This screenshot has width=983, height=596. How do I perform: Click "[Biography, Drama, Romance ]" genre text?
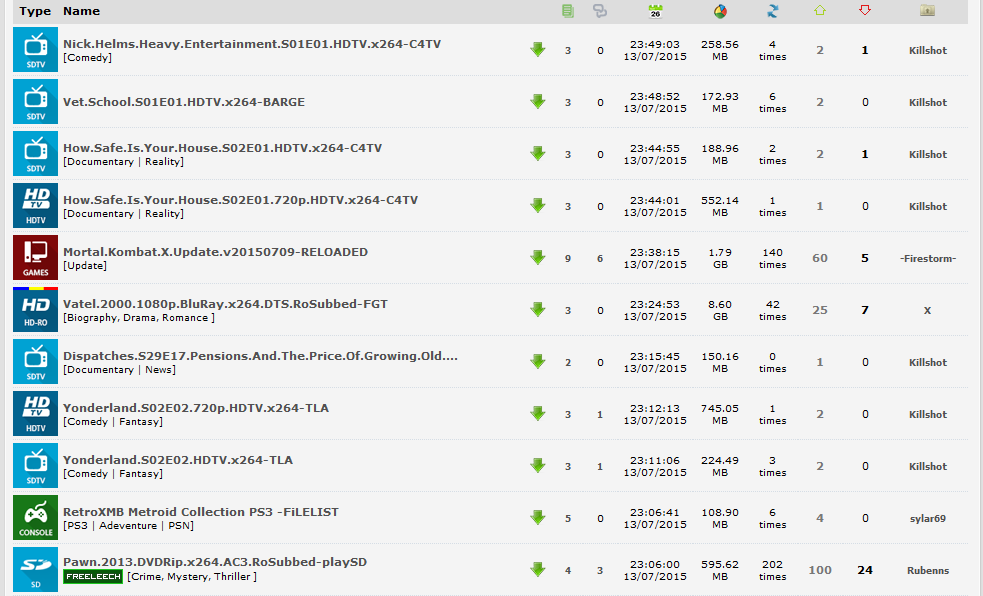(139, 318)
